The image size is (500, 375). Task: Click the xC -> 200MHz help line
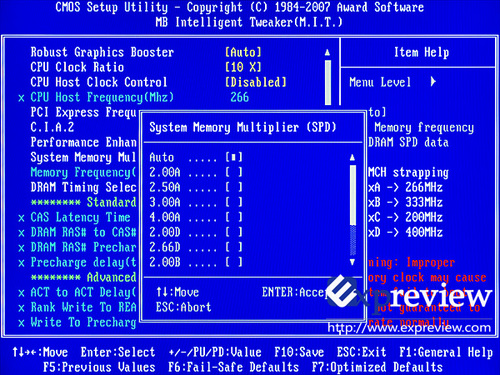click(405, 217)
